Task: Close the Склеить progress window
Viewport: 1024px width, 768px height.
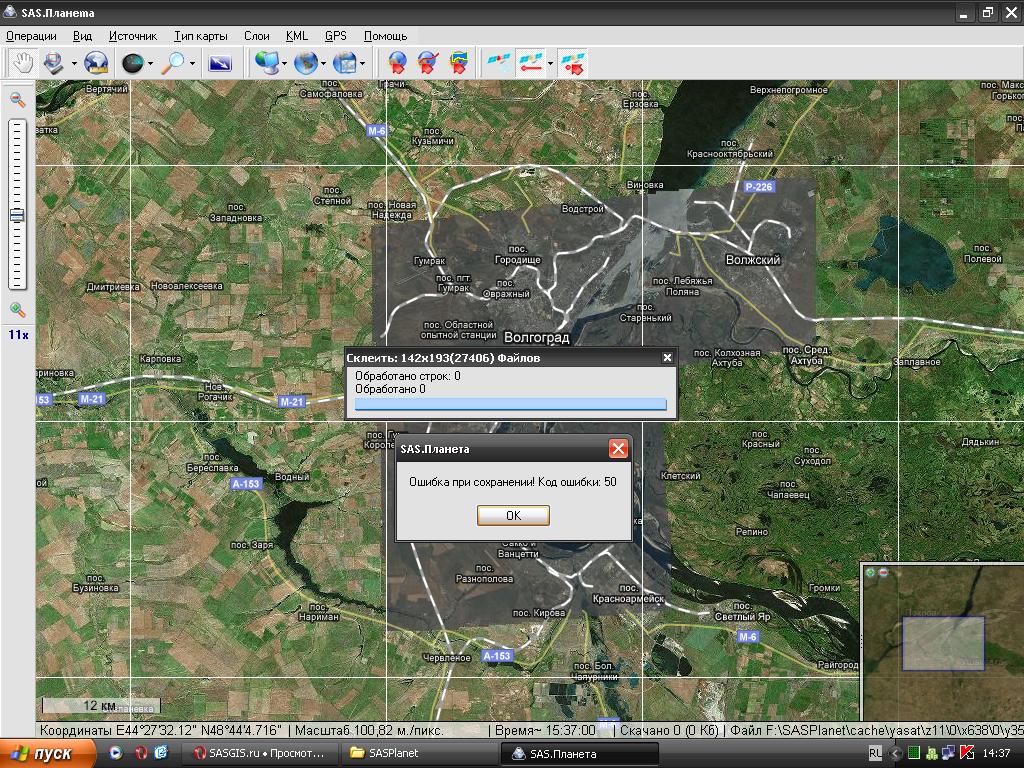Action: [668, 358]
